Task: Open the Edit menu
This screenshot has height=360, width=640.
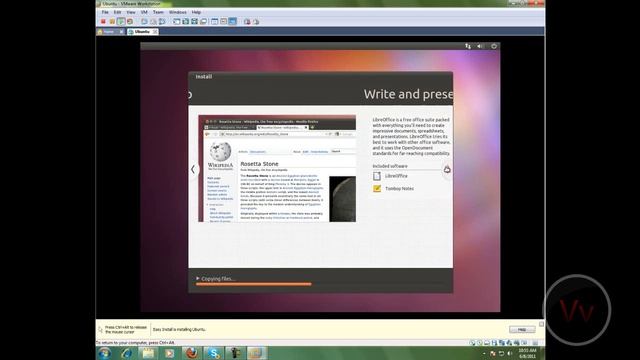Action: coord(117,12)
